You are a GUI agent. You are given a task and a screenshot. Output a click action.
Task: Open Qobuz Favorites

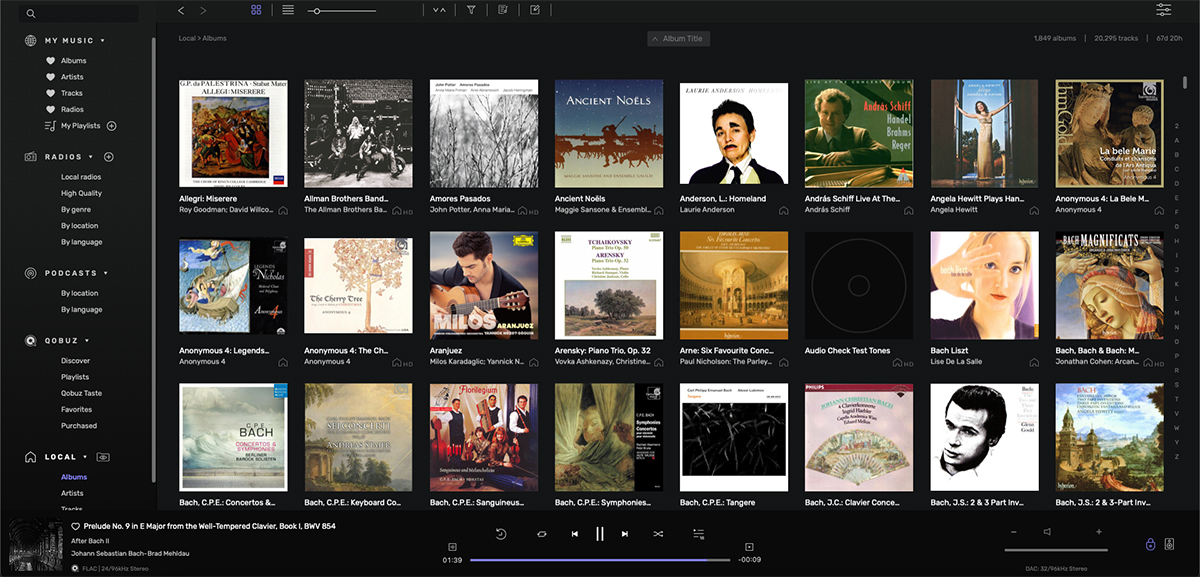coord(76,409)
